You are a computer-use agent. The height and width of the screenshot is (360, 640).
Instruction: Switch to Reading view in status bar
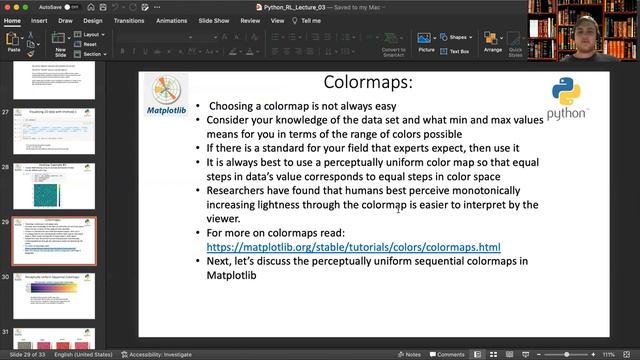pyautogui.click(x=509, y=354)
